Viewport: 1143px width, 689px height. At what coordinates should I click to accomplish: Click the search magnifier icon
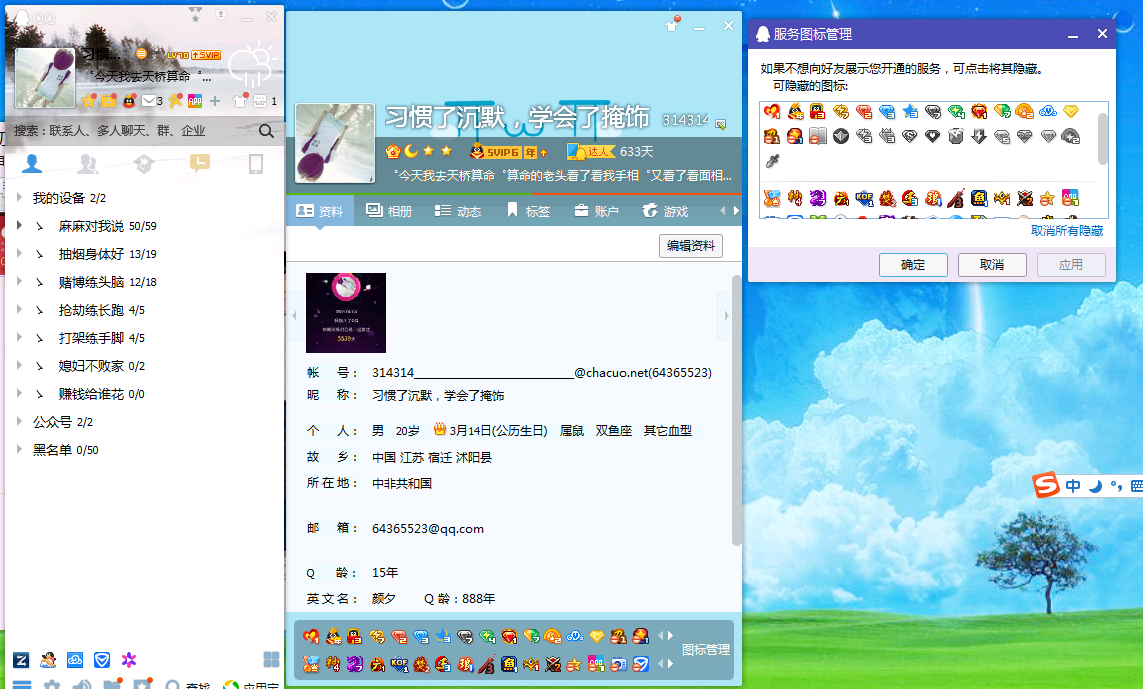click(267, 131)
